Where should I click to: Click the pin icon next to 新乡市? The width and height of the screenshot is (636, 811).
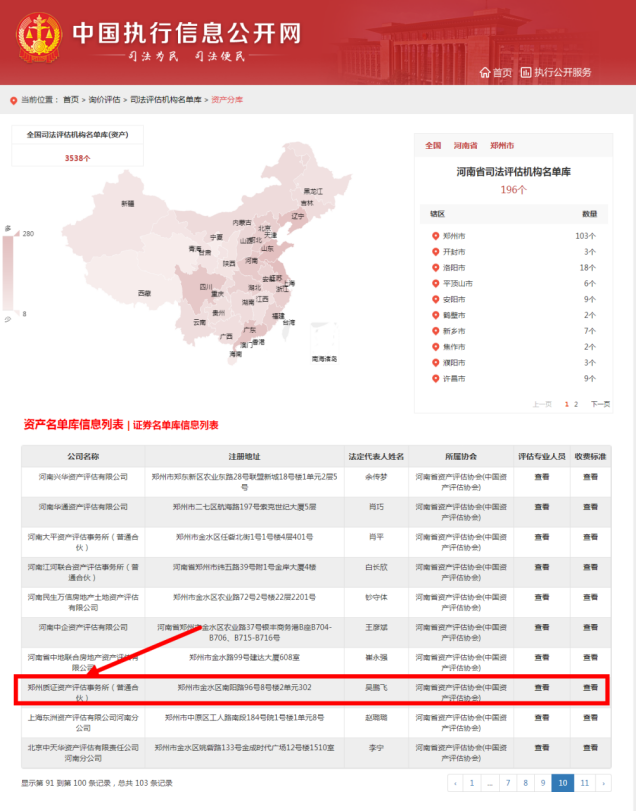coord(435,331)
